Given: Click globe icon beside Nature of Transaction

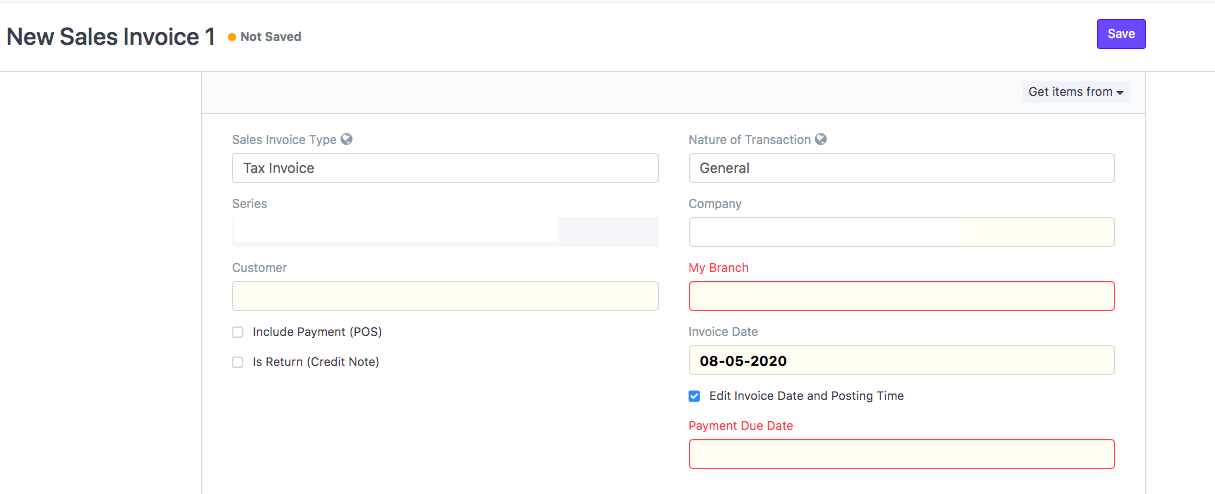Looking at the screenshot, I should coord(821,140).
